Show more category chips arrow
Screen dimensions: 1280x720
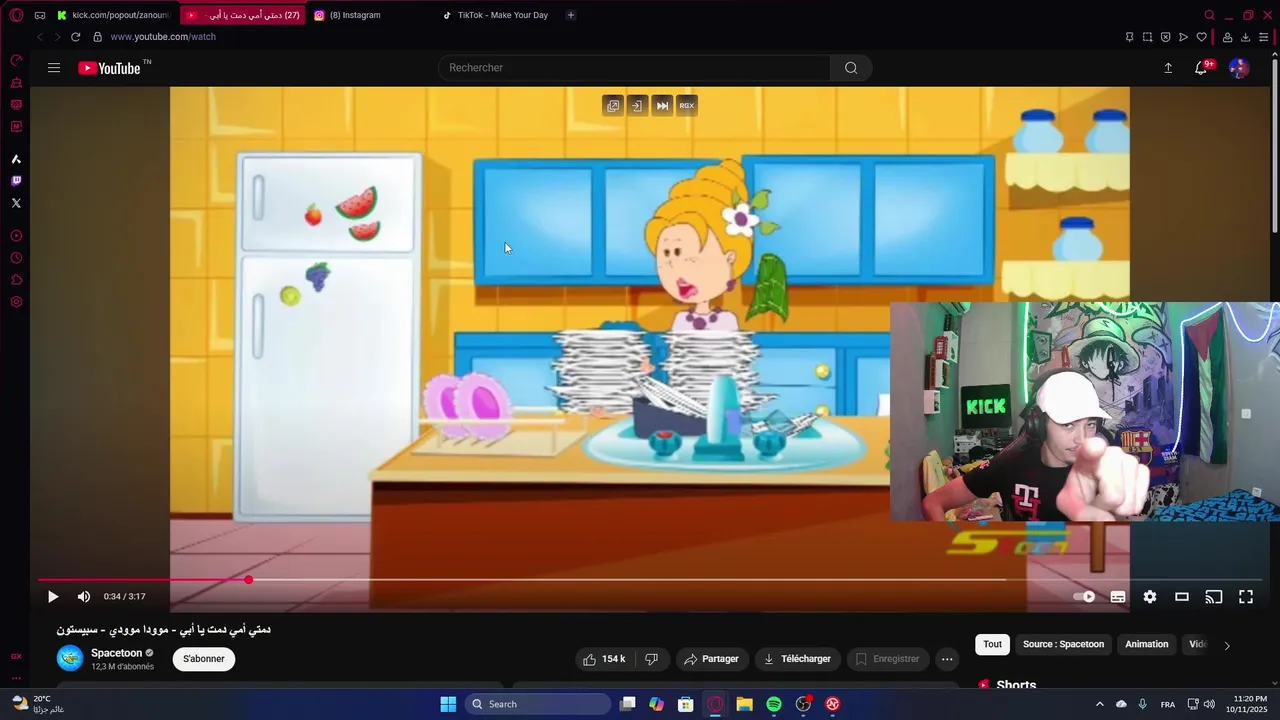[1227, 645]
